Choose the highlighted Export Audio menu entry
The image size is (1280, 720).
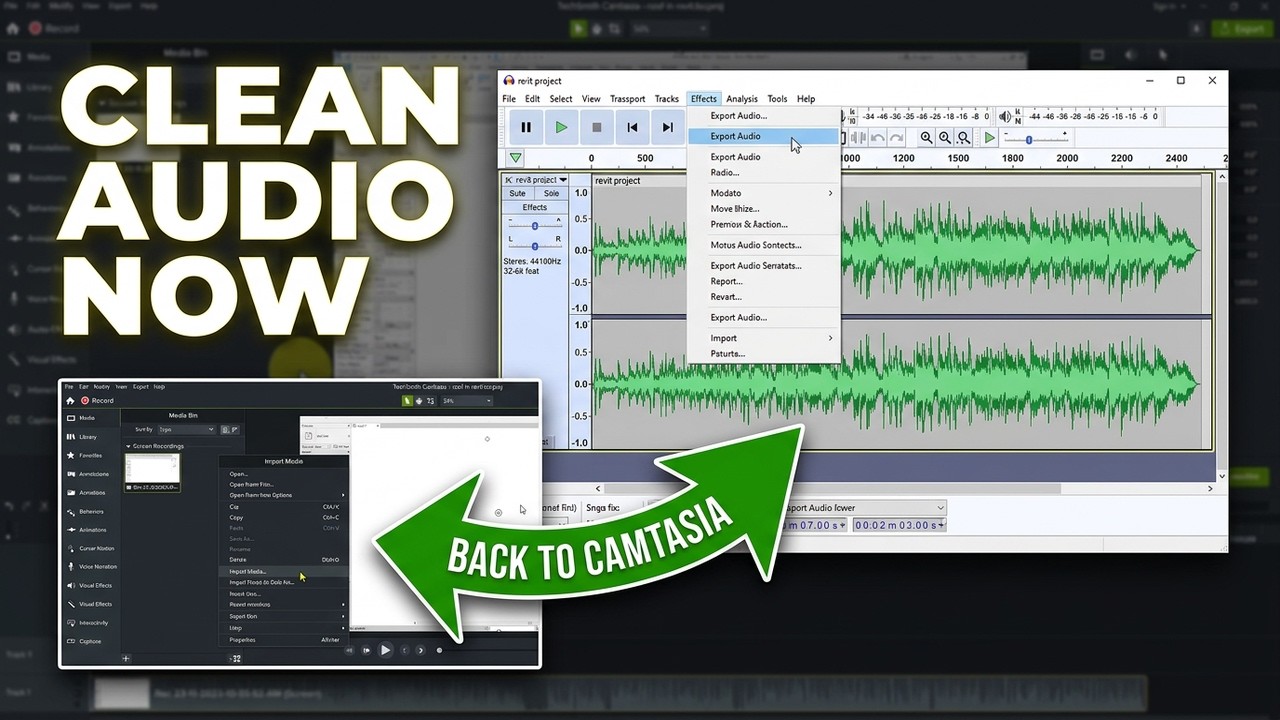764,136
